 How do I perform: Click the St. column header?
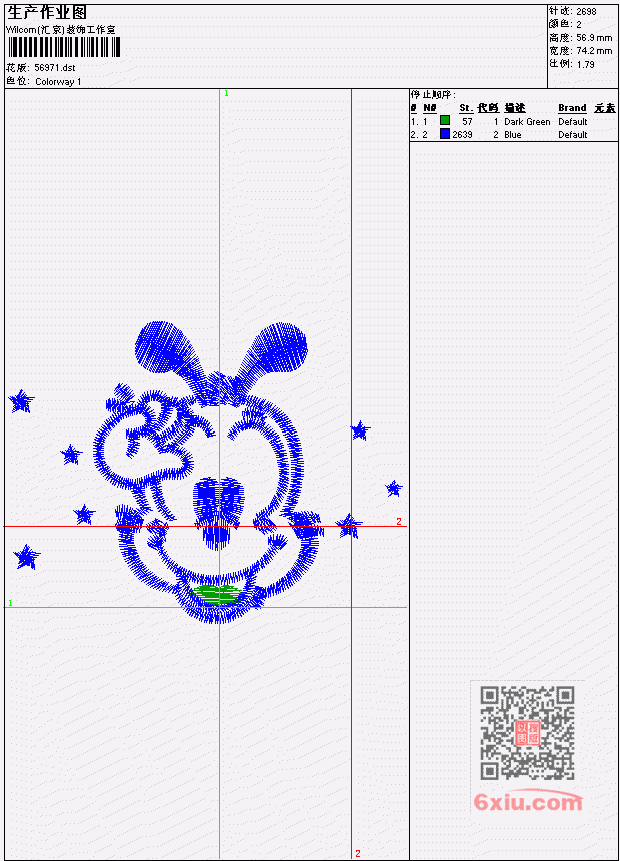[466, 108]
